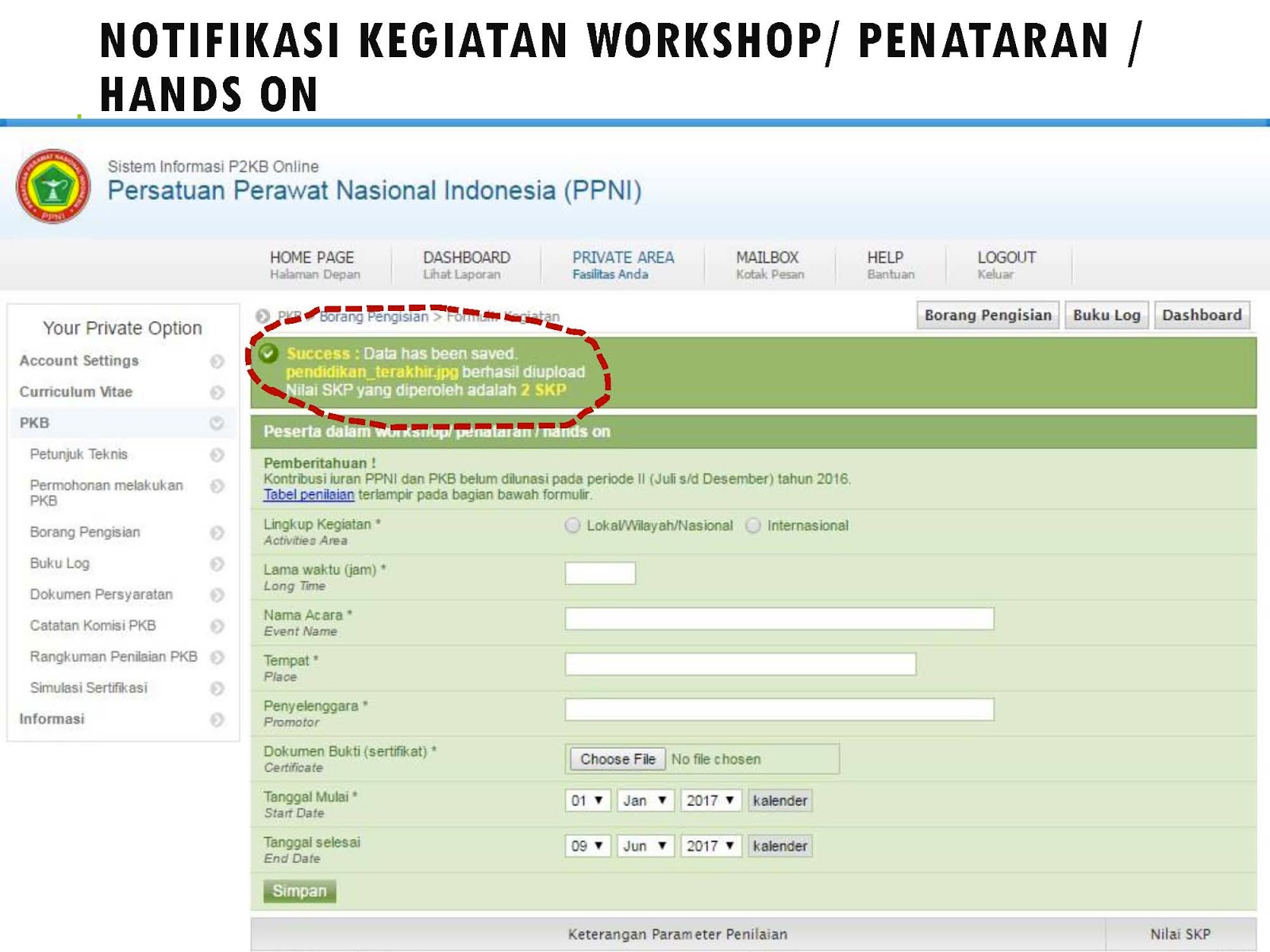Viewport: 1270px width, 952px height.
Task: Click Keterangan Parameter Penilaian table header
Action: (678, 935)
